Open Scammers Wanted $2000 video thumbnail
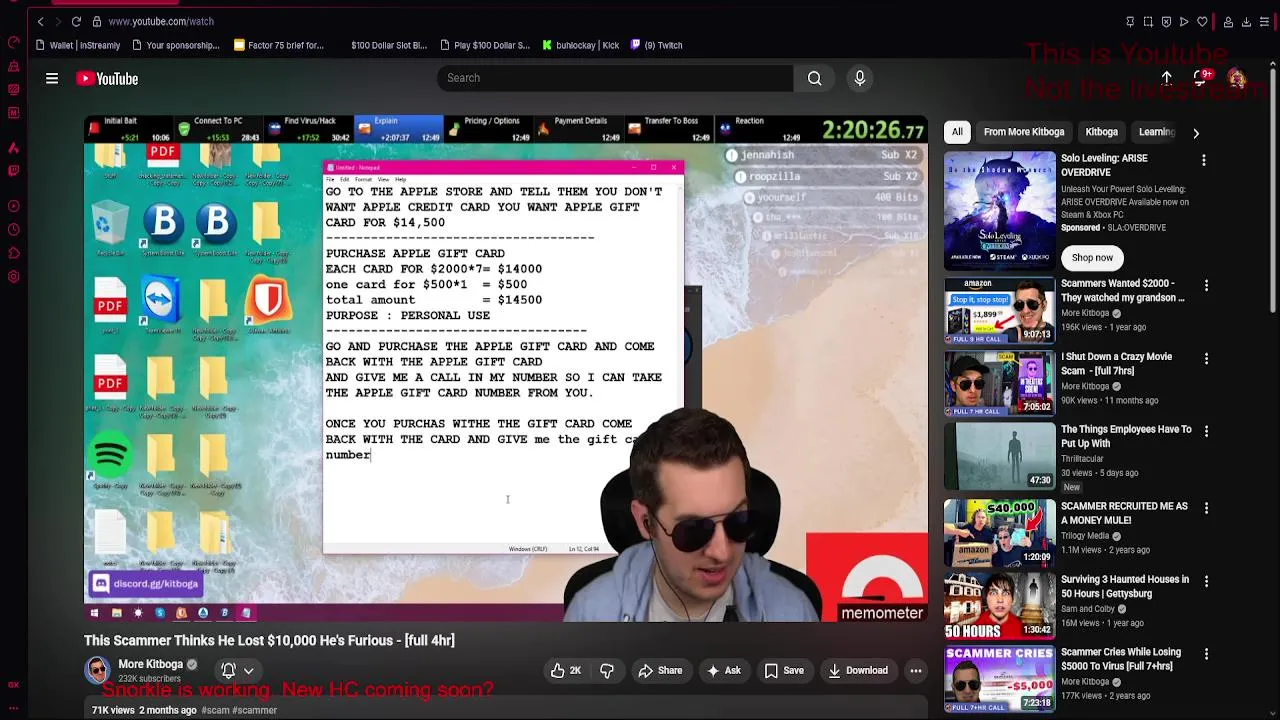 pyautogui.click(x=999, y=311)
